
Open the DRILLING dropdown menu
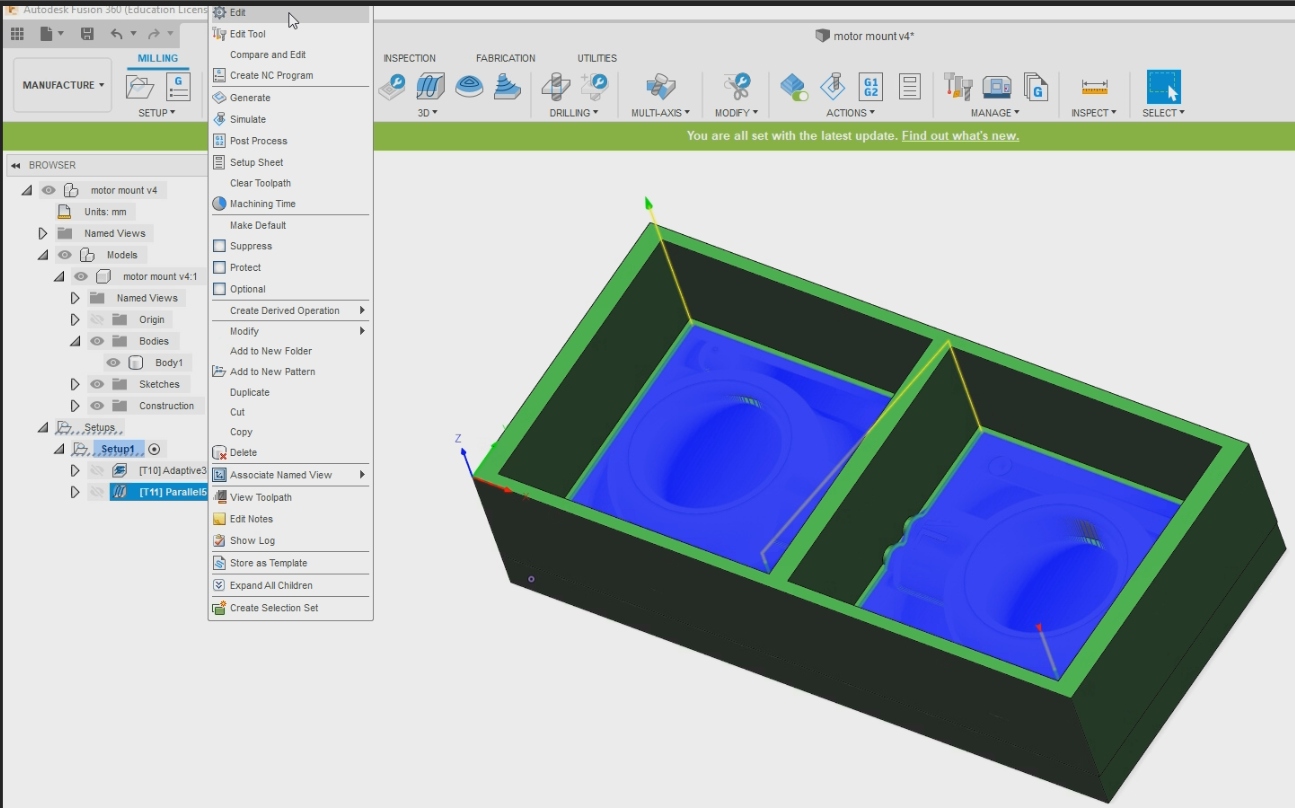(574, 113)
